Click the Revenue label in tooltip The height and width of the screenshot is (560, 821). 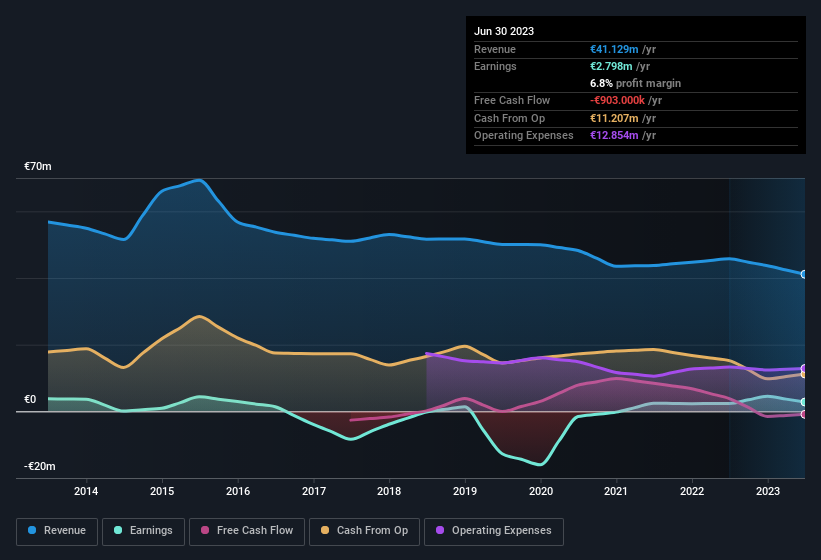tap(495, 49)
